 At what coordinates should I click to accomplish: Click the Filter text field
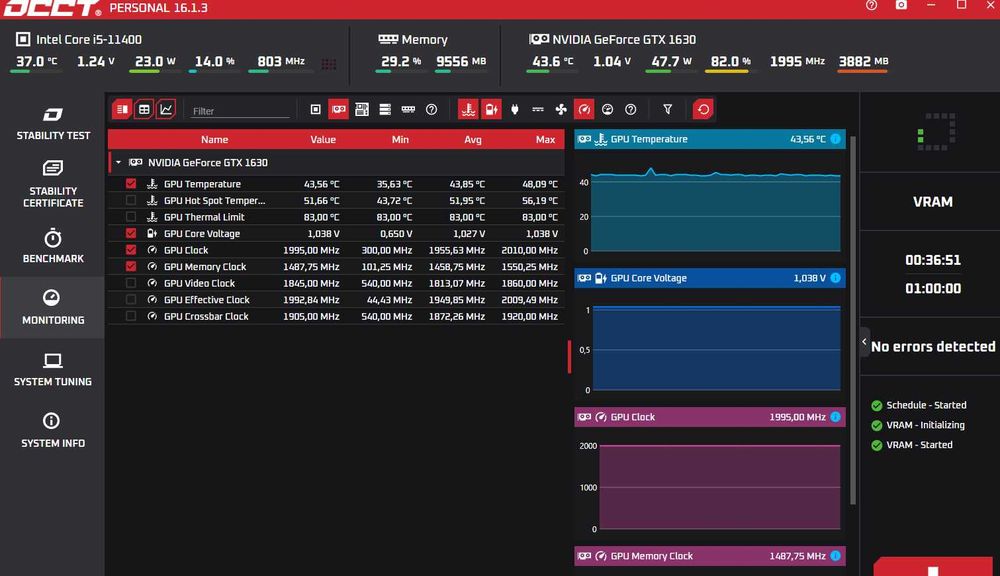tap(240, 111)
